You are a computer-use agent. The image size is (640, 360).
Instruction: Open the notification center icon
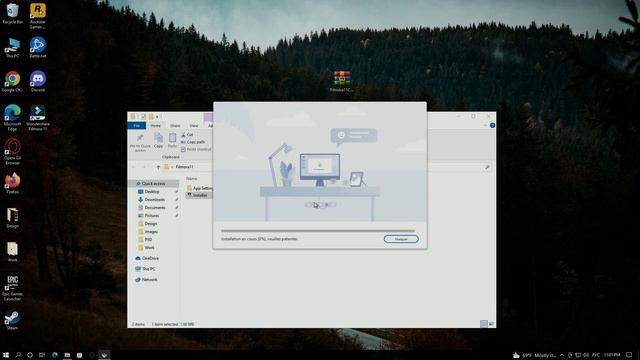(630, 355)
